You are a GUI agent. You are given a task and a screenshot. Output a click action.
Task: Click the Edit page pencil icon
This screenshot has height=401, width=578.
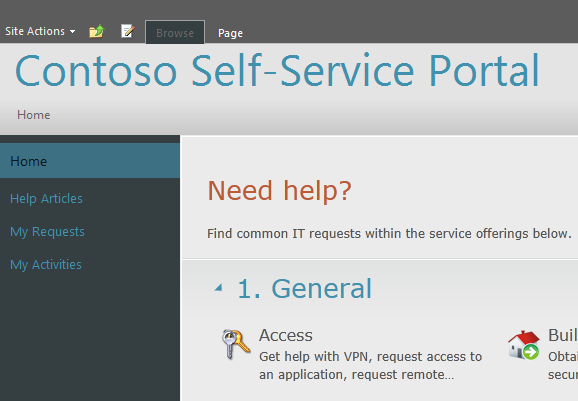point(128,31)
